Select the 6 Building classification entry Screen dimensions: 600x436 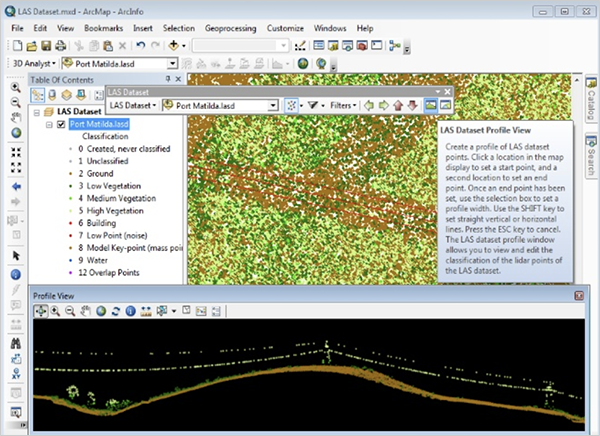click(x=97, y=223)
